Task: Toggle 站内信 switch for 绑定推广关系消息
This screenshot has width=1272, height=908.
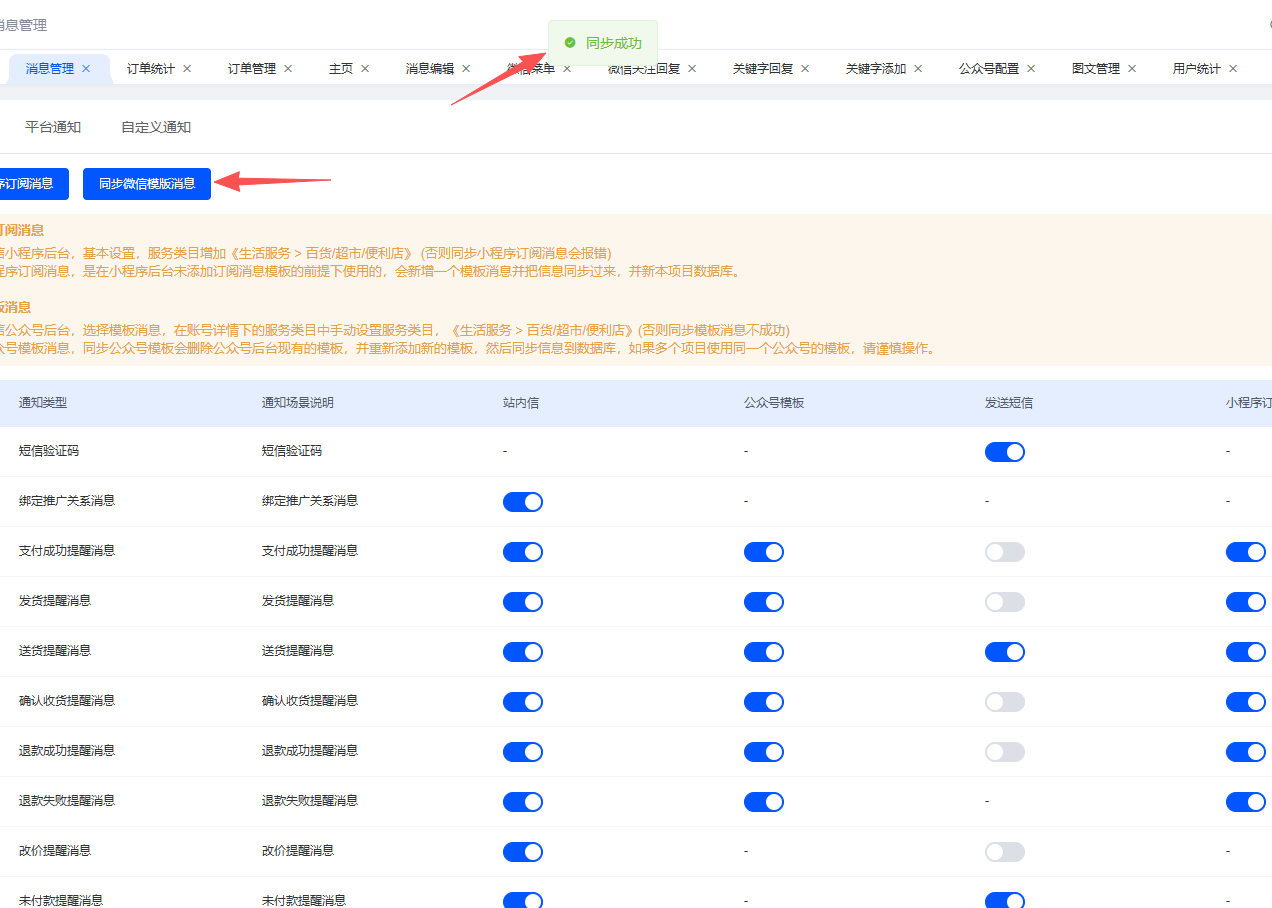Action: (523, 502)
